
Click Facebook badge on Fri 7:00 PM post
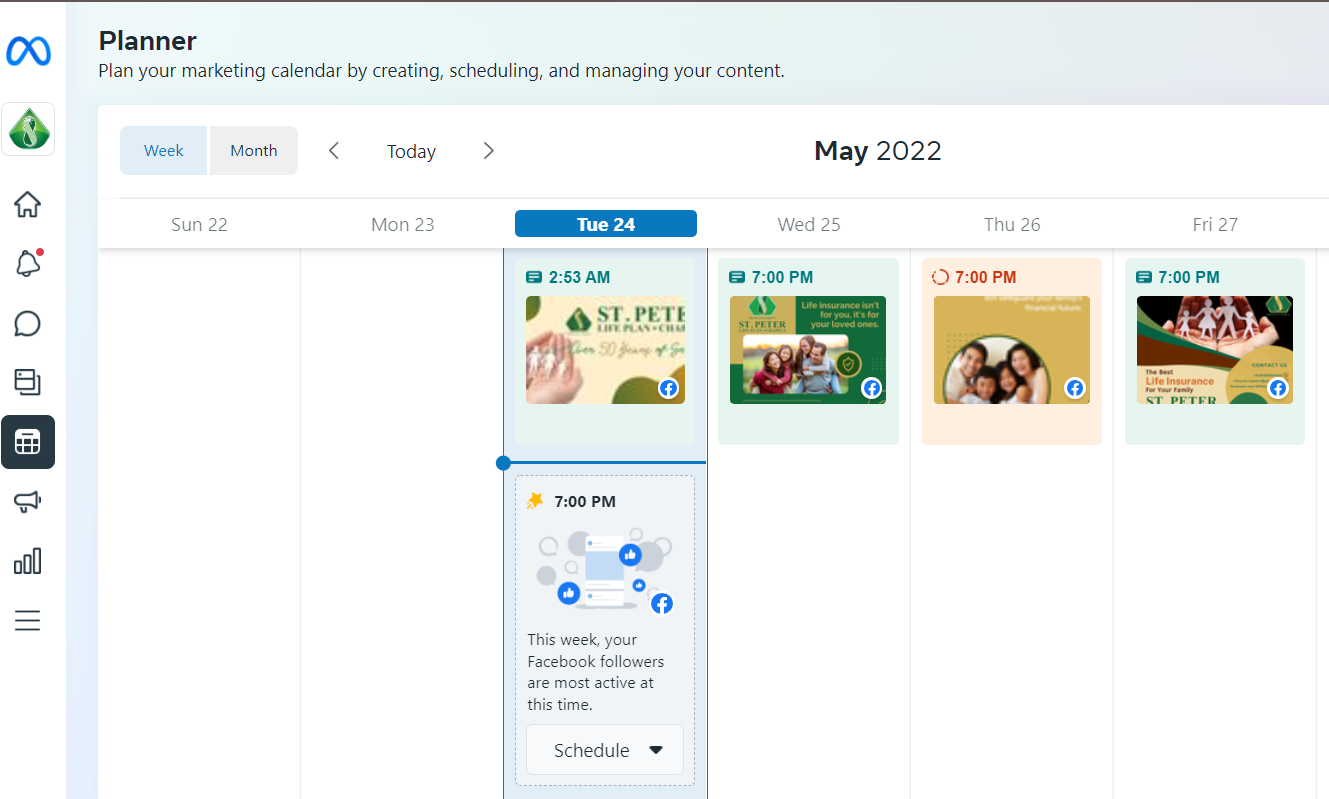1278,388
